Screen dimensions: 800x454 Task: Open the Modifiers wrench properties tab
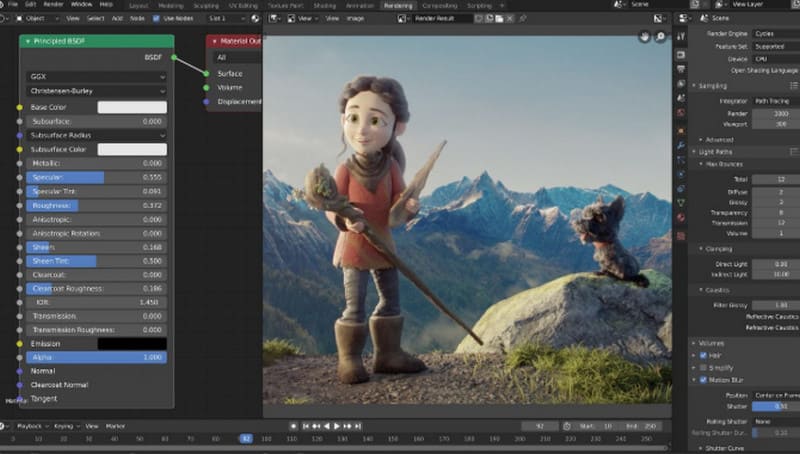click(681, 145)
